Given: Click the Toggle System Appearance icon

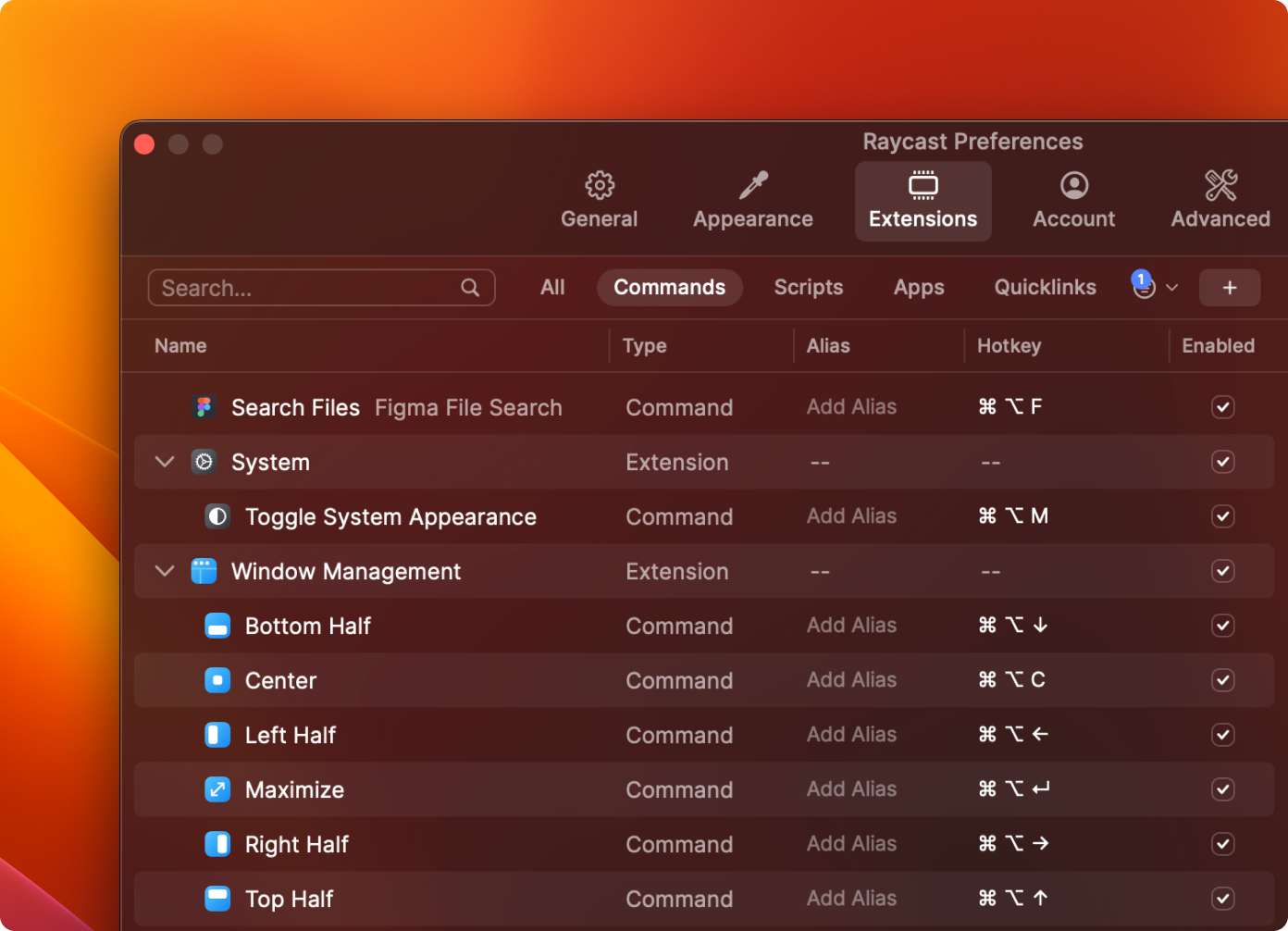Looking at the screenshot, I should click(x=217, y=516).
